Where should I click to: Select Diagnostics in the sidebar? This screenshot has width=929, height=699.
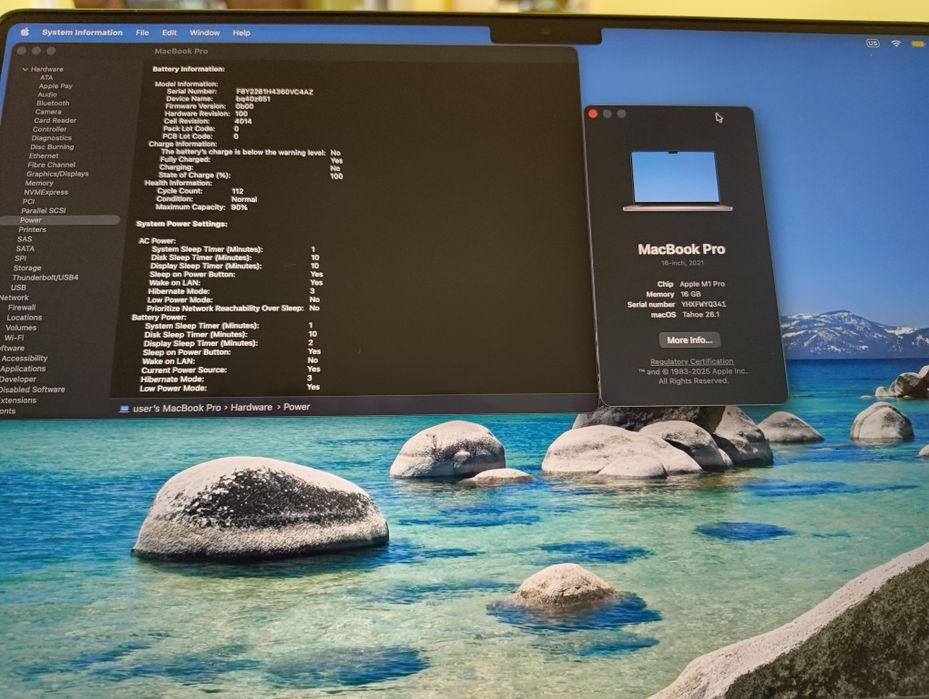[x=52, y=138]
